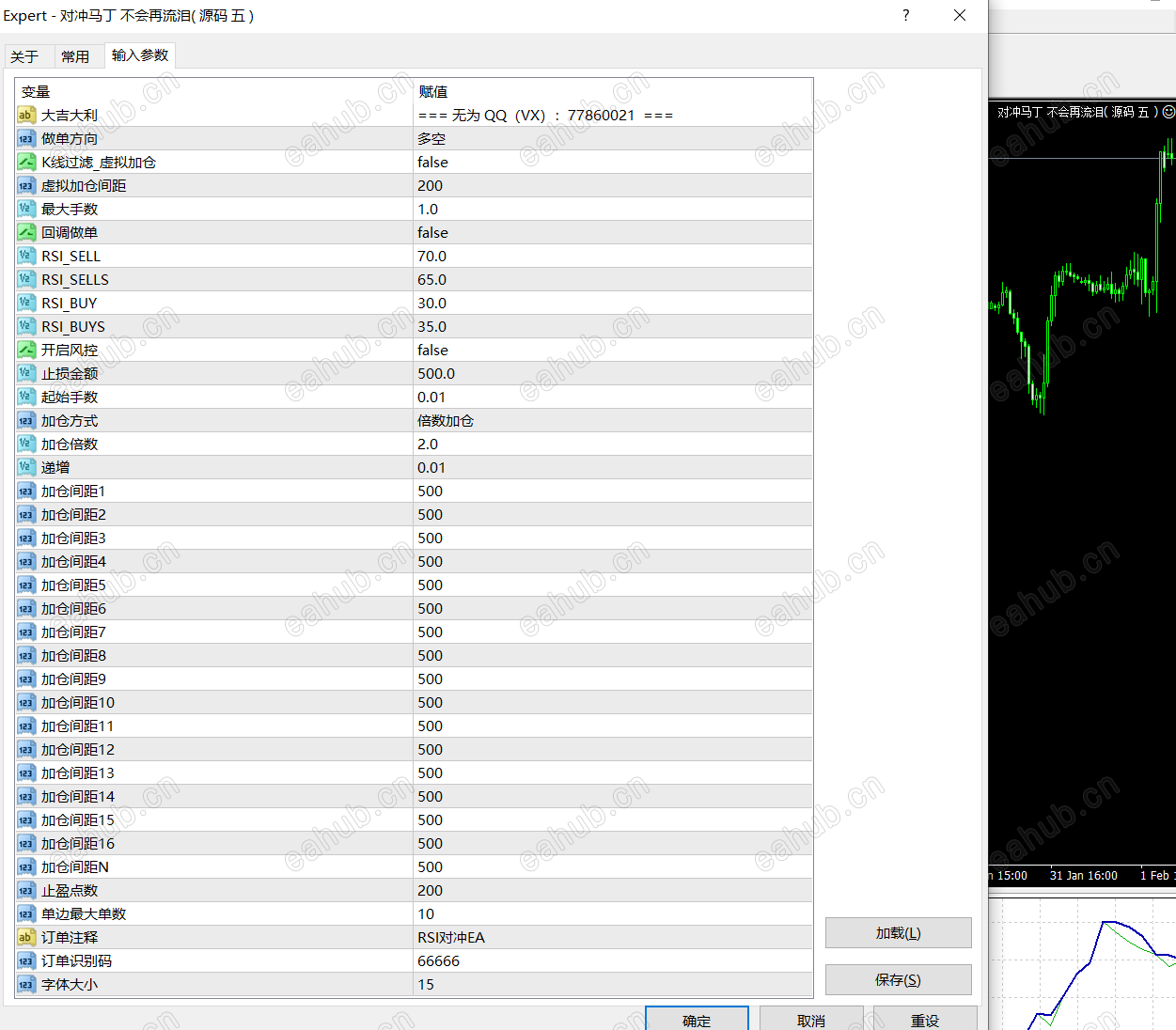Viewport: 1176px width, 1030px height.
Task: Open the 做单方向 value 多空
Action: pos(613,138)
